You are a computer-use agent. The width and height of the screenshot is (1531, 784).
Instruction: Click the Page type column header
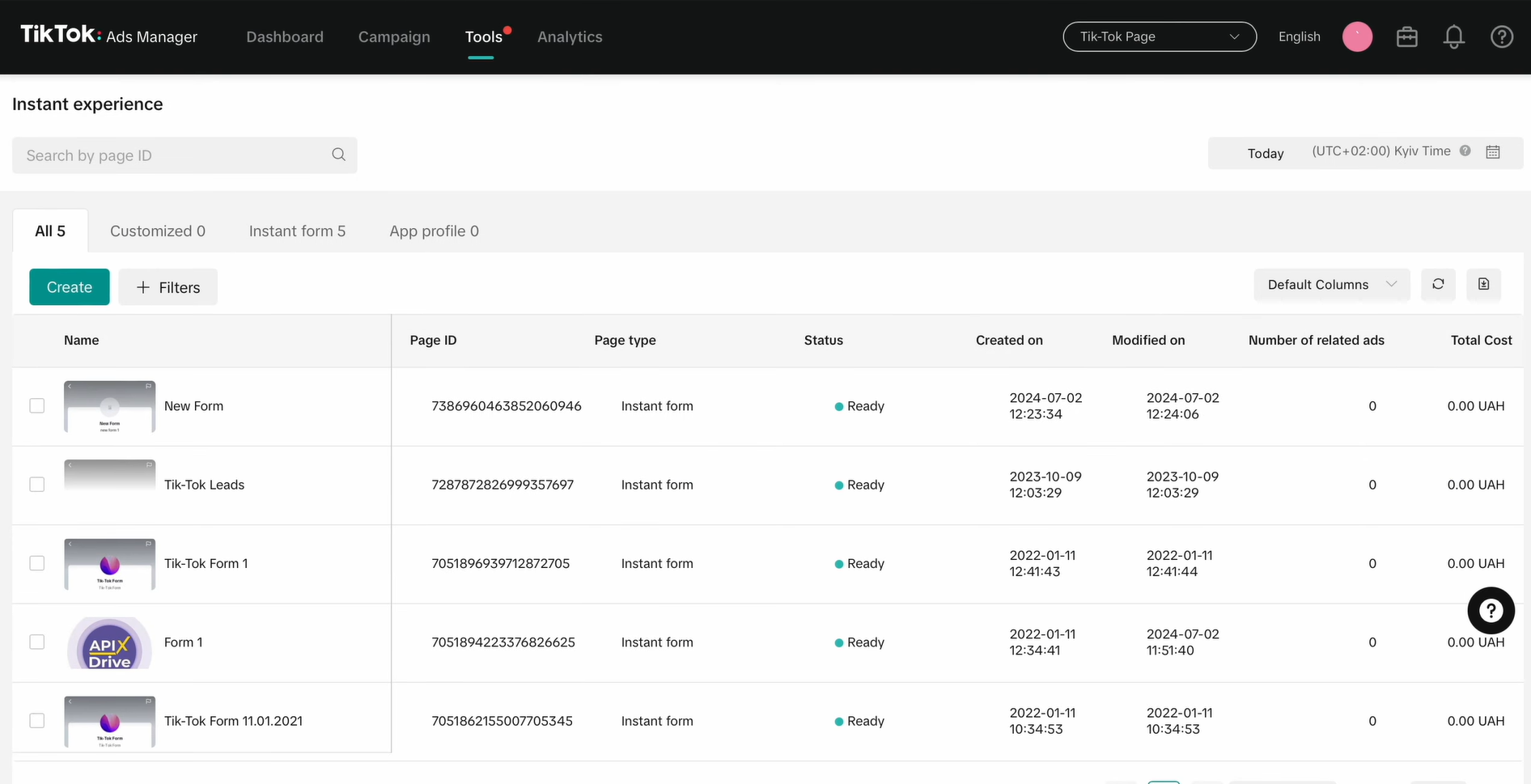coord(625,340)
